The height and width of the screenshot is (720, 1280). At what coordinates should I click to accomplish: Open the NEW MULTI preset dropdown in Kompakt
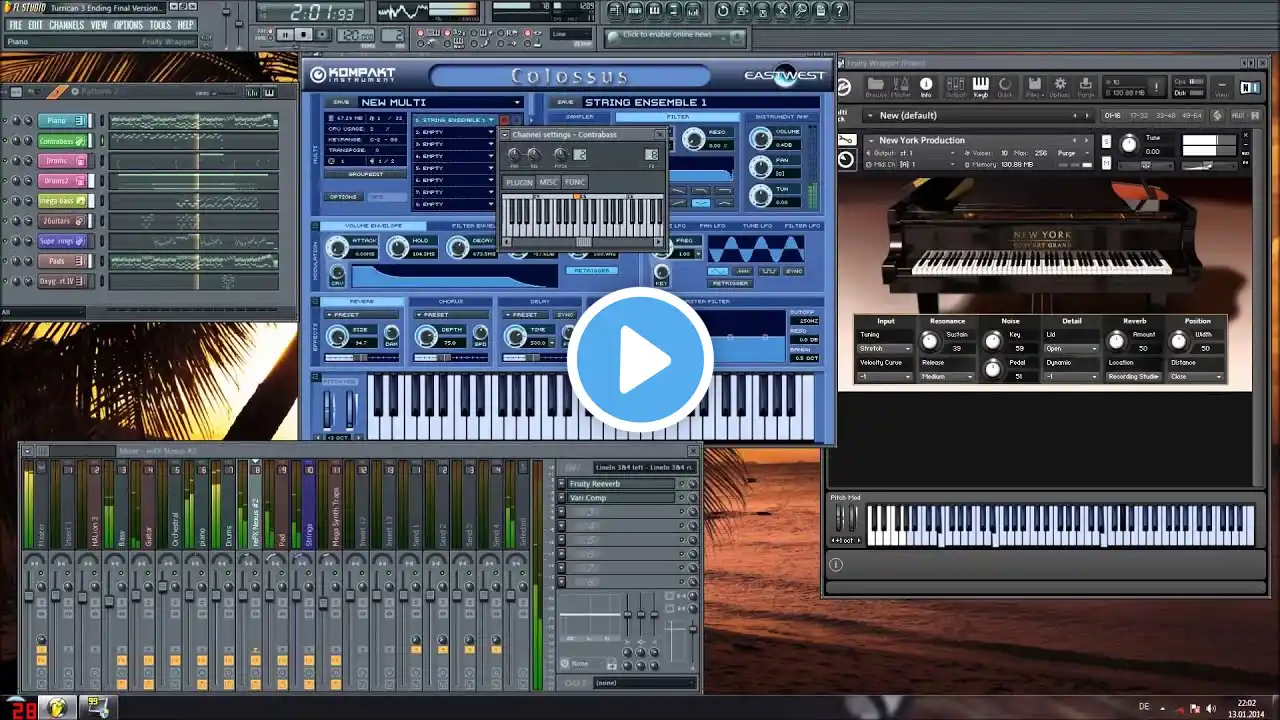pyautogui.click(x=440, y=102)
